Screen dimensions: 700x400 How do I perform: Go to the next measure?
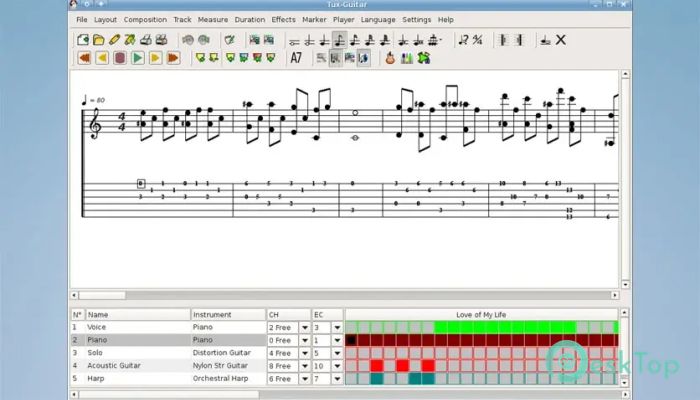coord(155,58)
